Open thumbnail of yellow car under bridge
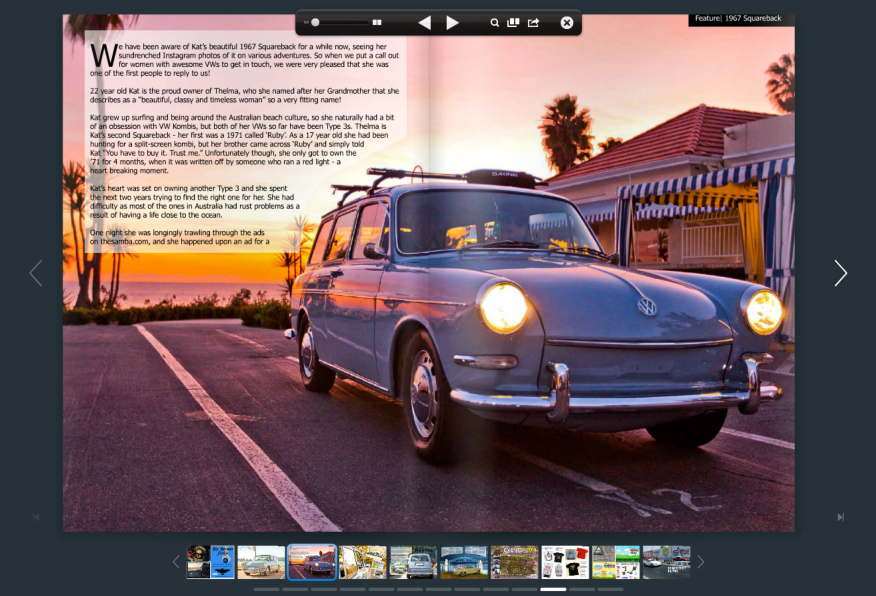The height and width of the screenshot is (596, 876). click(x=464, y=562)
